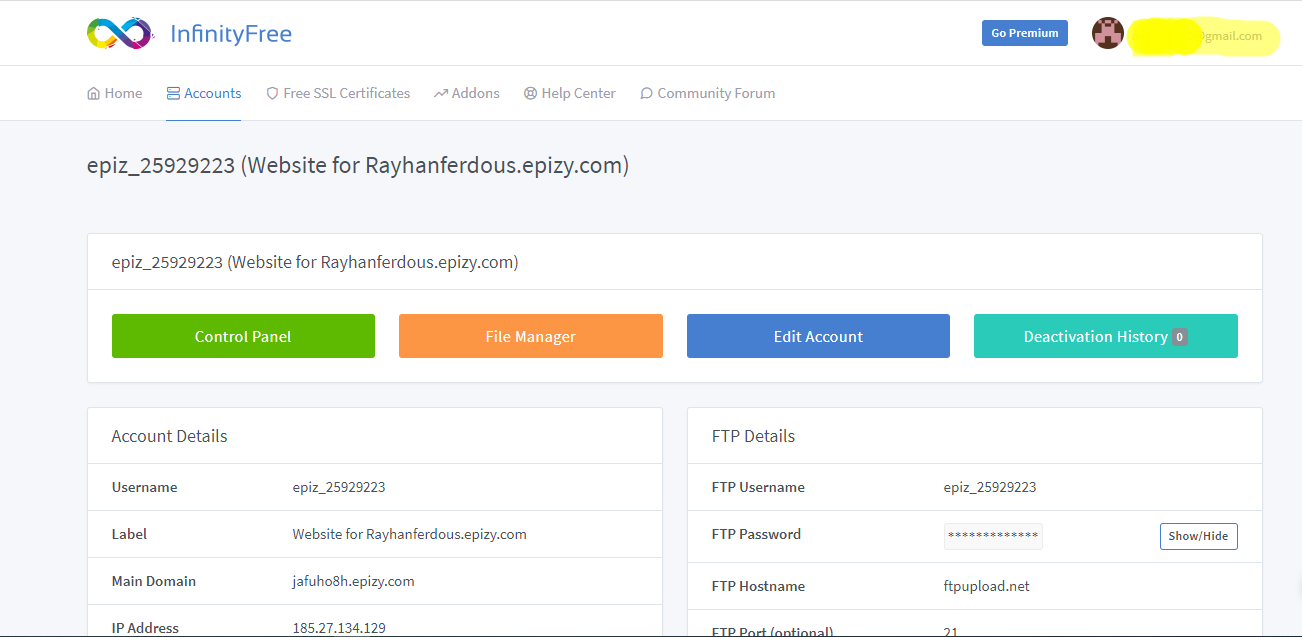Click the Main Domain label
Viewport: 1302px width, 637px height.
[x=154, y=581]
